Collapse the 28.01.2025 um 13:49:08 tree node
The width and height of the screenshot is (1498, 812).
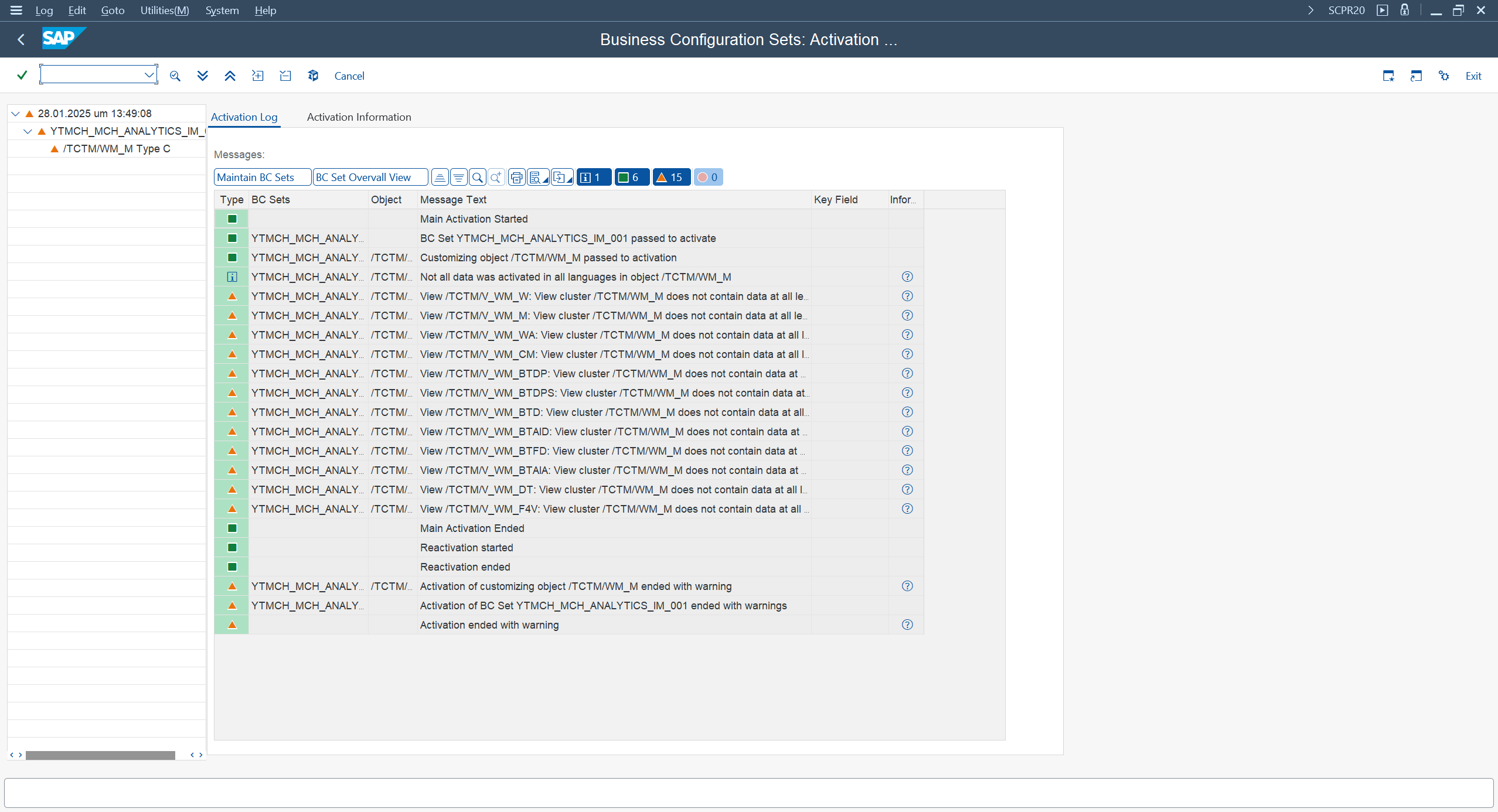[16, 114]
